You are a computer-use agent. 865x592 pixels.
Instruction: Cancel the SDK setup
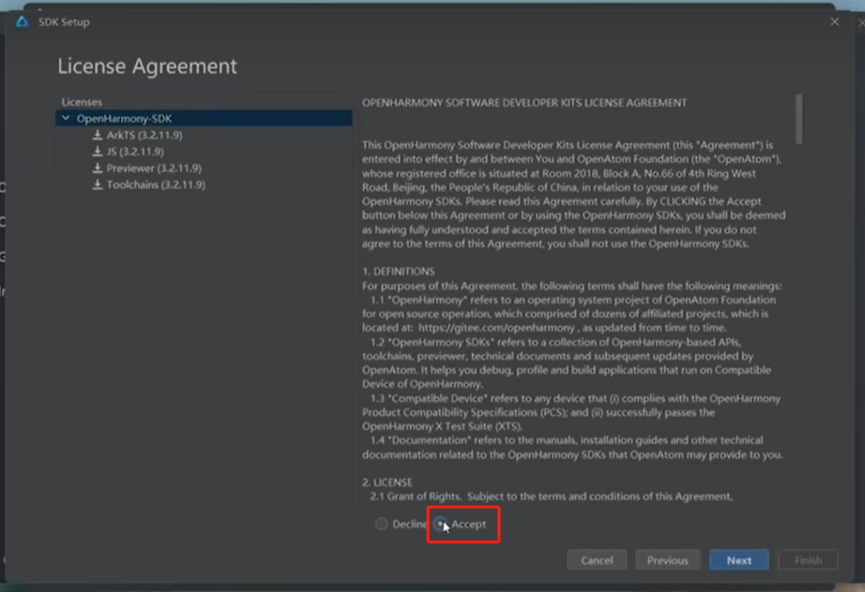[596, 560]
